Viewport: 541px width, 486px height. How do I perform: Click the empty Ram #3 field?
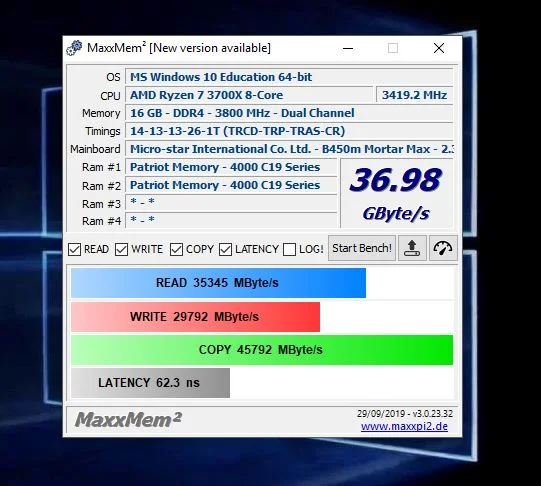(x=231, y=203)
